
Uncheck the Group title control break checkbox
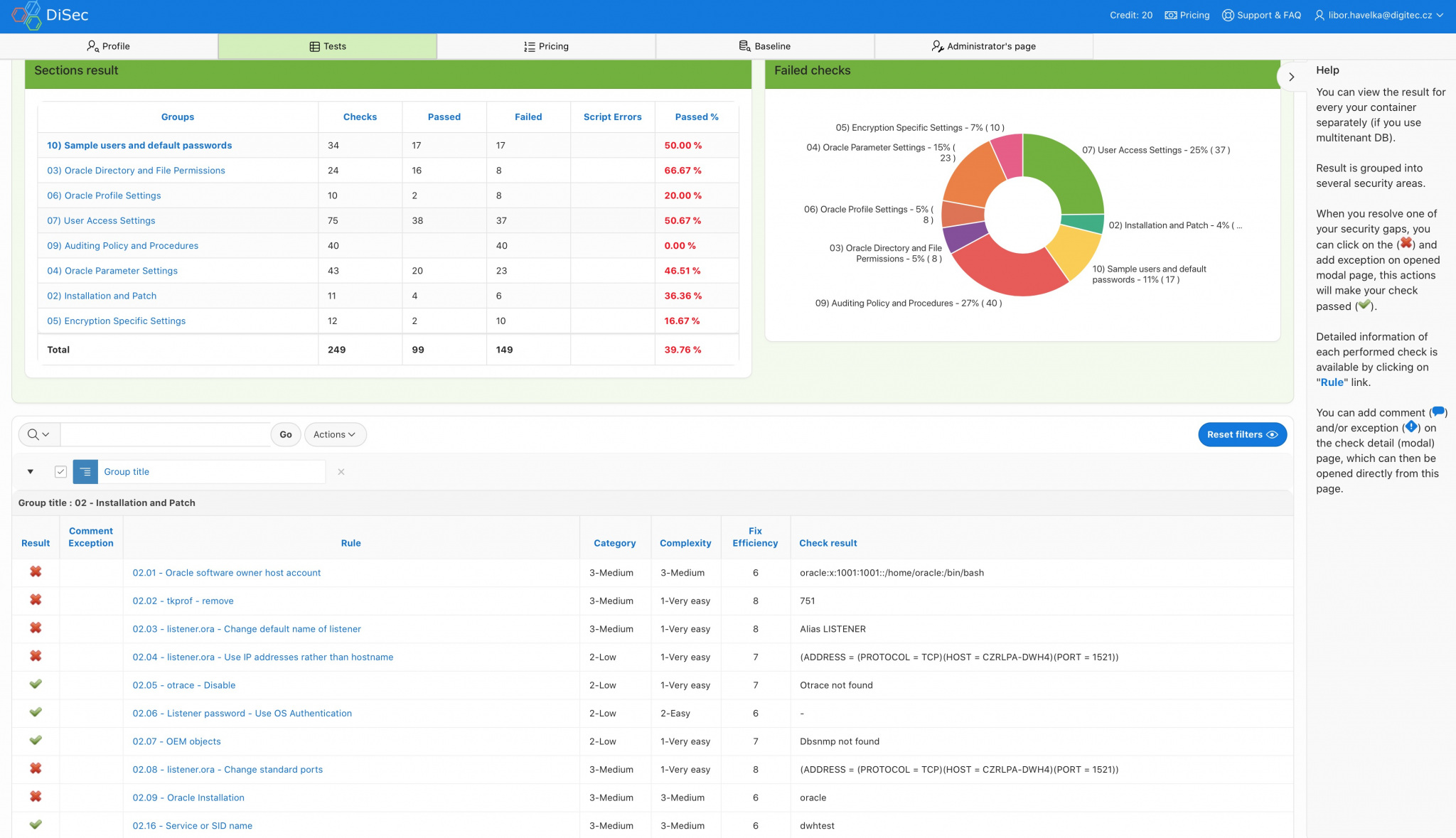tap(61, 472)
